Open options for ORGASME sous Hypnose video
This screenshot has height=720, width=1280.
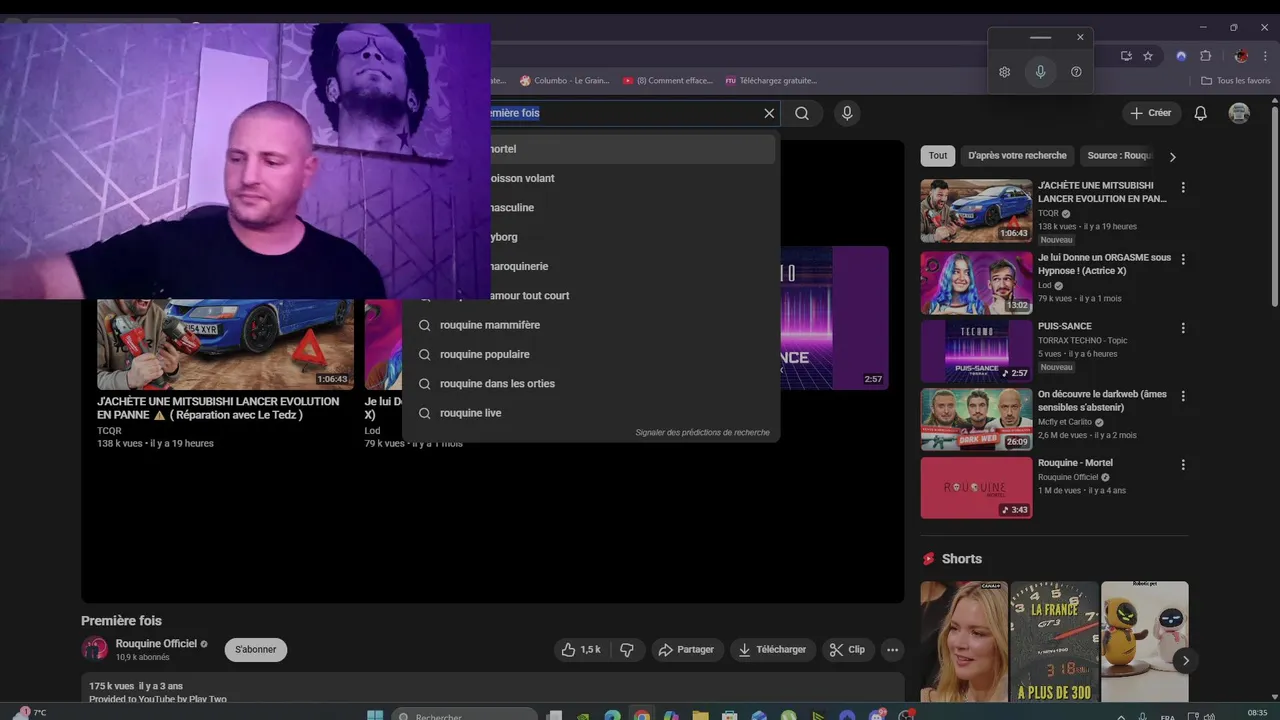1183,260
